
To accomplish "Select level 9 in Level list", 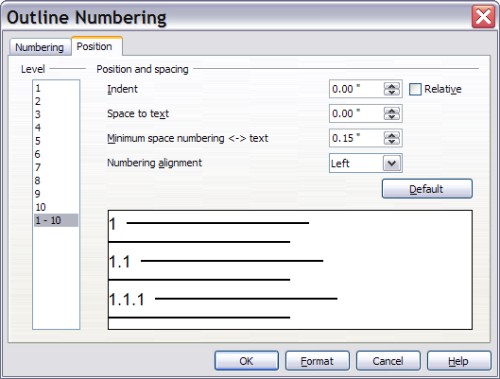I will [56, 194].
